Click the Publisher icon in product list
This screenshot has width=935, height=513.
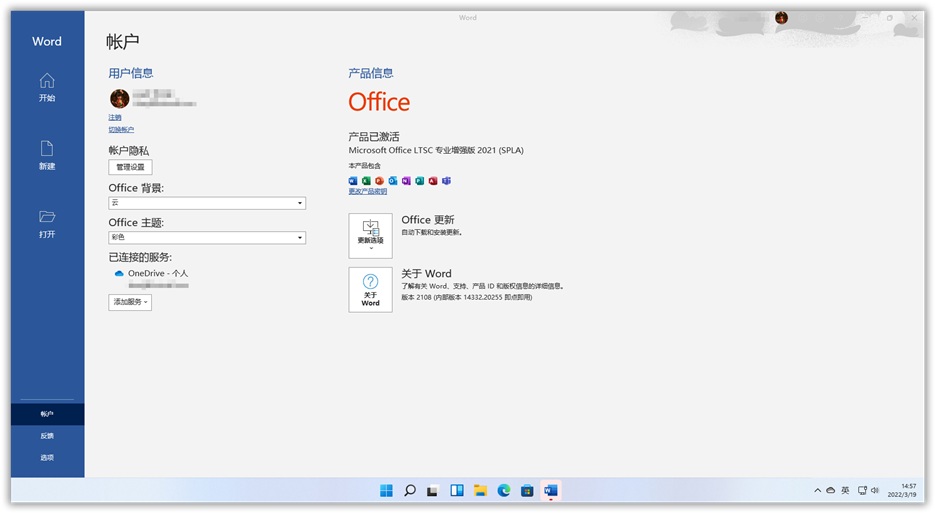[x=420, y=181]
